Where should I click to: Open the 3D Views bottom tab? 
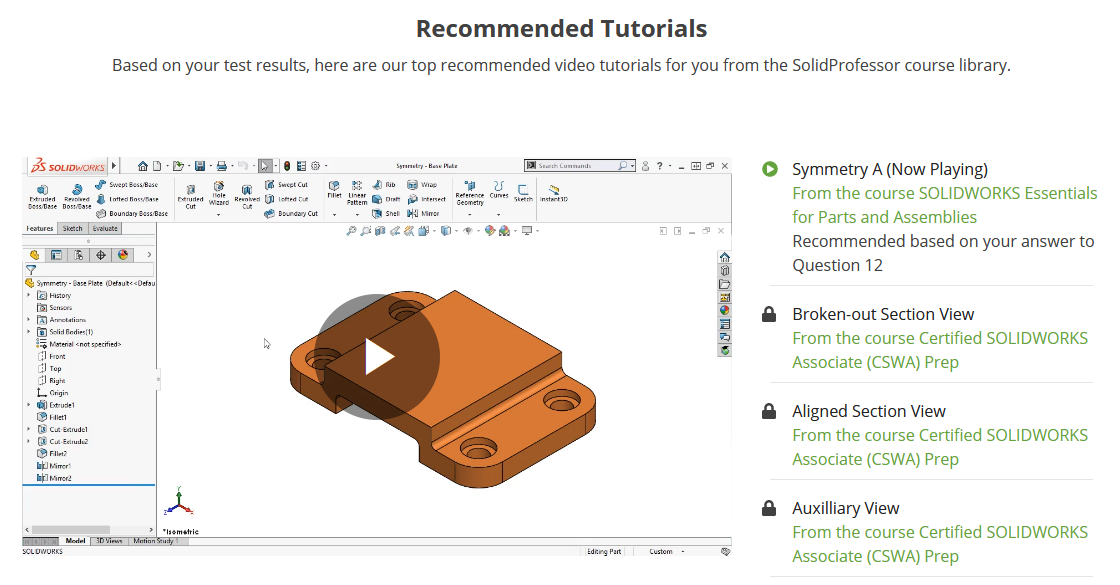coord(108,541)
